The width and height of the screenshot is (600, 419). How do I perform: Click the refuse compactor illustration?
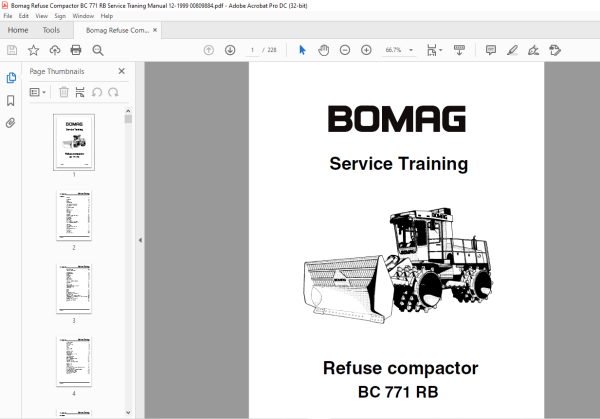398,266
